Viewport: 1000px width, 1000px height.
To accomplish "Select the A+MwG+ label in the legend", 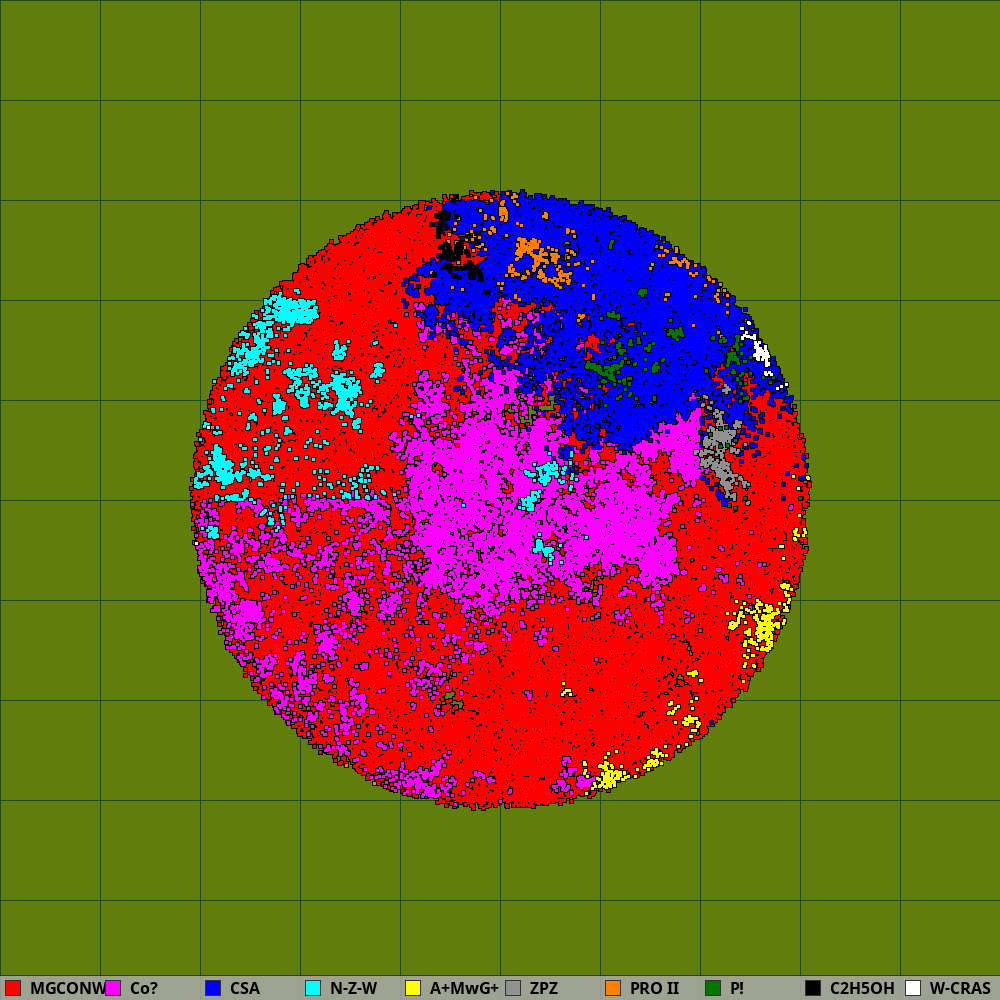I will (x=464, y=988).
